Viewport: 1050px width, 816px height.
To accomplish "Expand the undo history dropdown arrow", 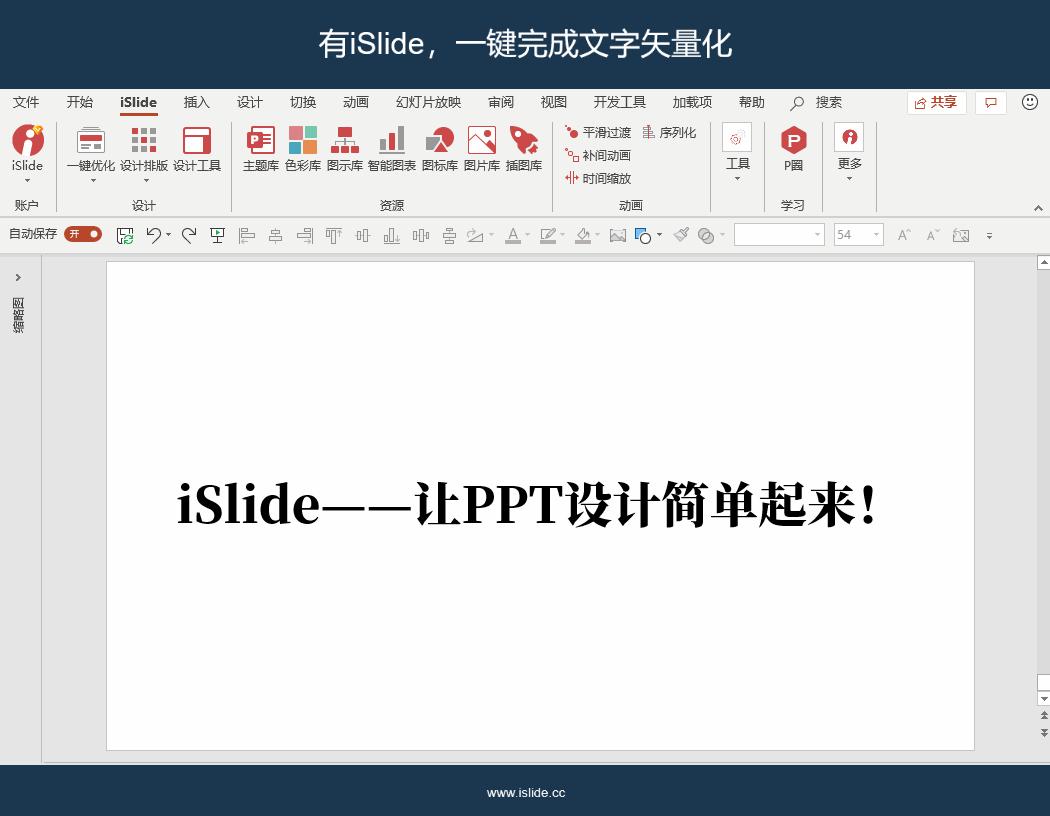I will click(168, 235).
